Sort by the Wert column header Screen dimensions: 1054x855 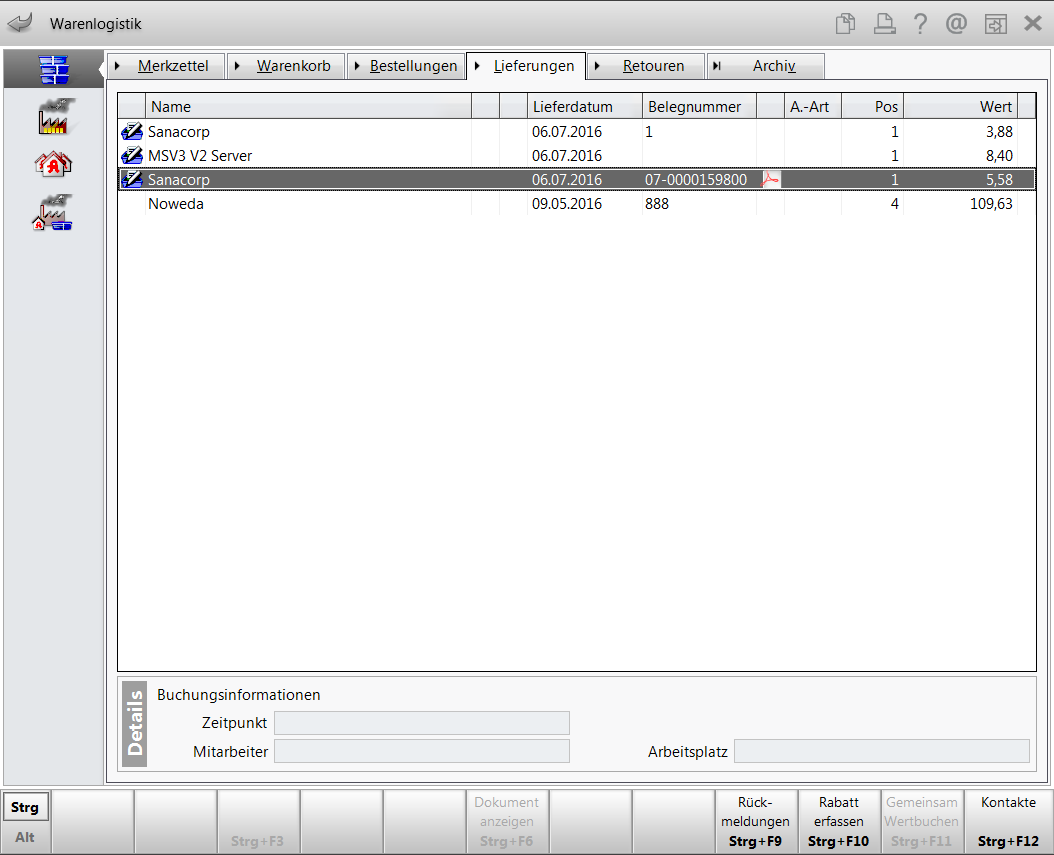pos(961,106)
